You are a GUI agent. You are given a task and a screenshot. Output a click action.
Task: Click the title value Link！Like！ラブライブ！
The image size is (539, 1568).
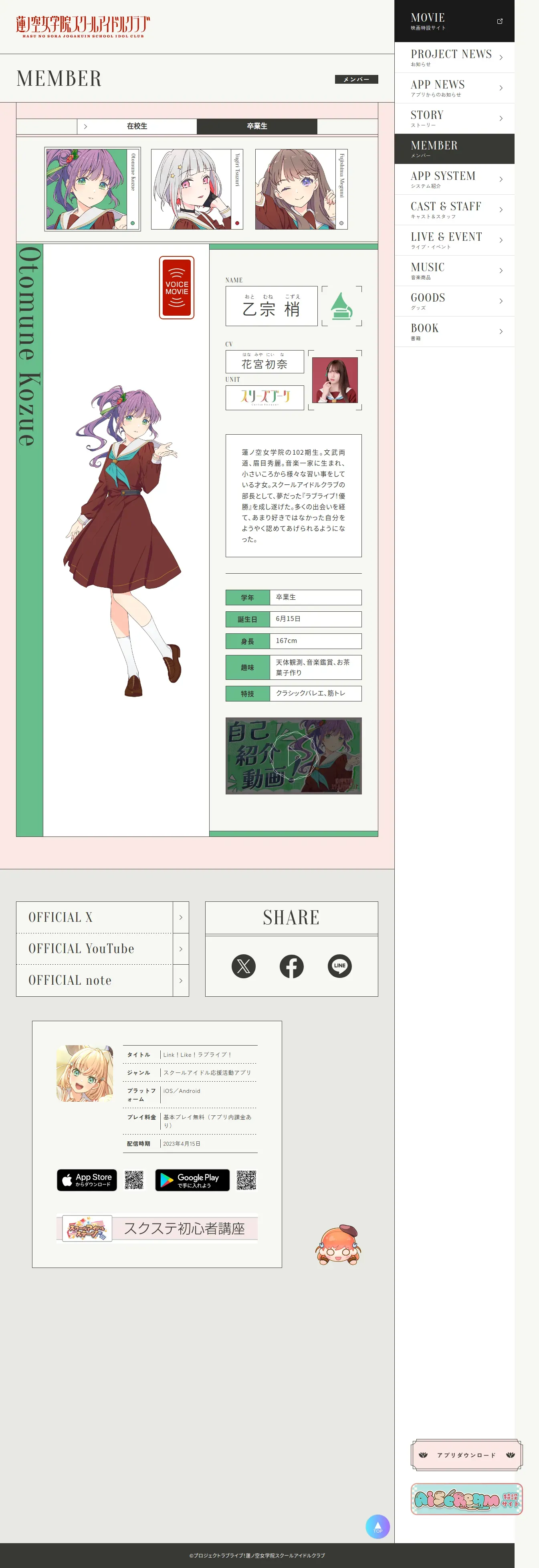(x=197, y=1055)
